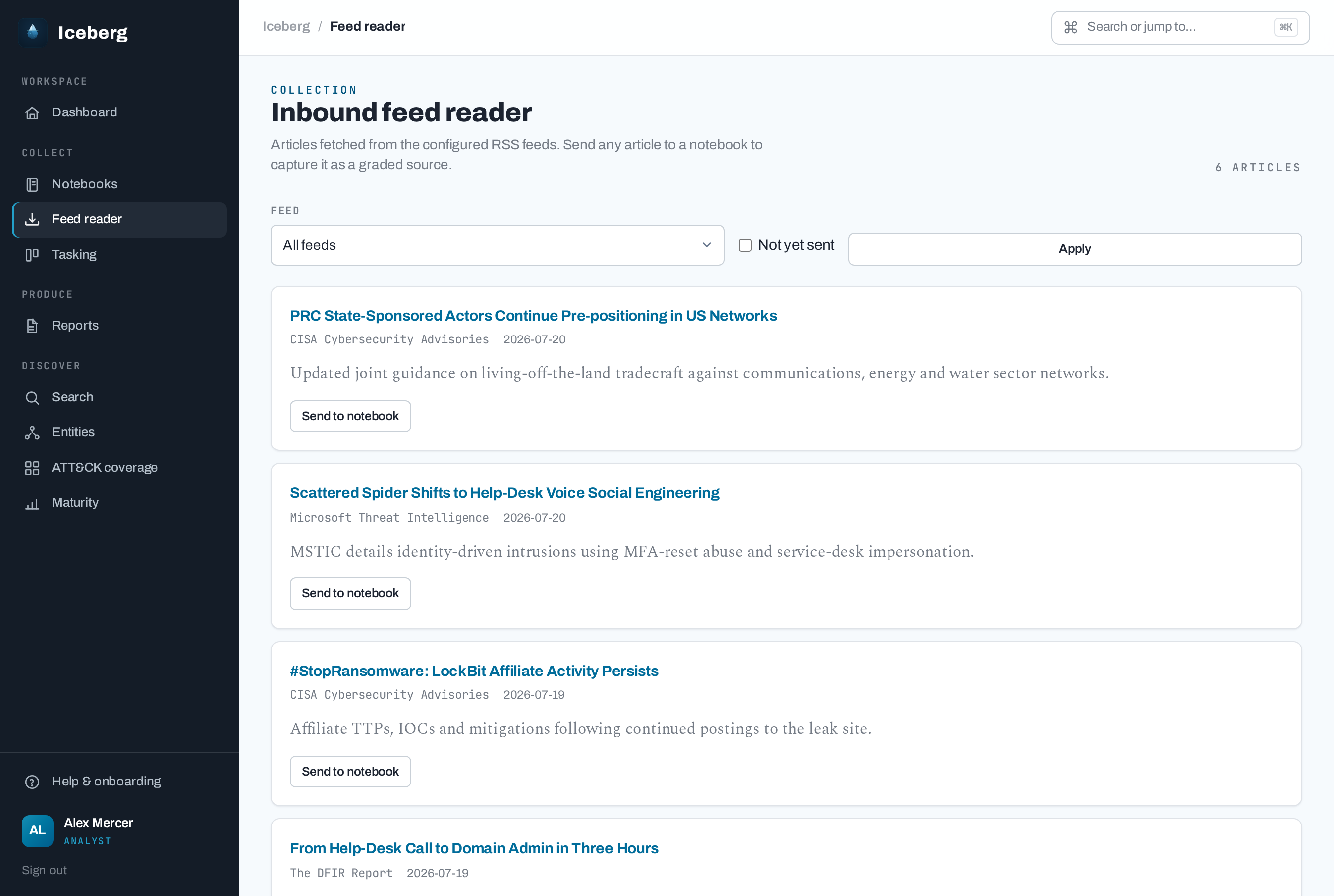Image resolution: width=1334 pixels, height=896 pixels.
Task: Click the Search magnifier icon in sidebar
Action: (x=32, y=398)
